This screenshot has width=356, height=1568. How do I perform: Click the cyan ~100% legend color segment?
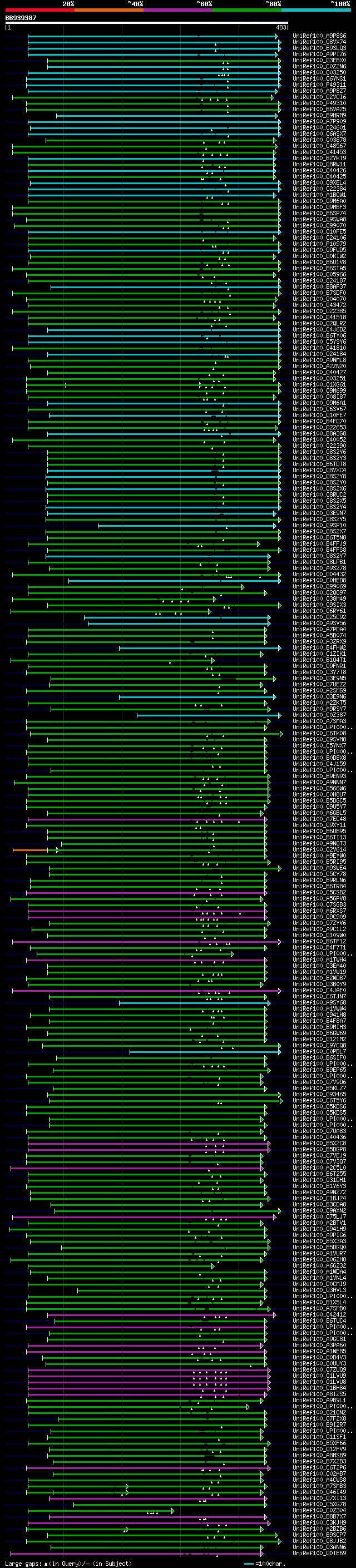(x=316, y=10)
